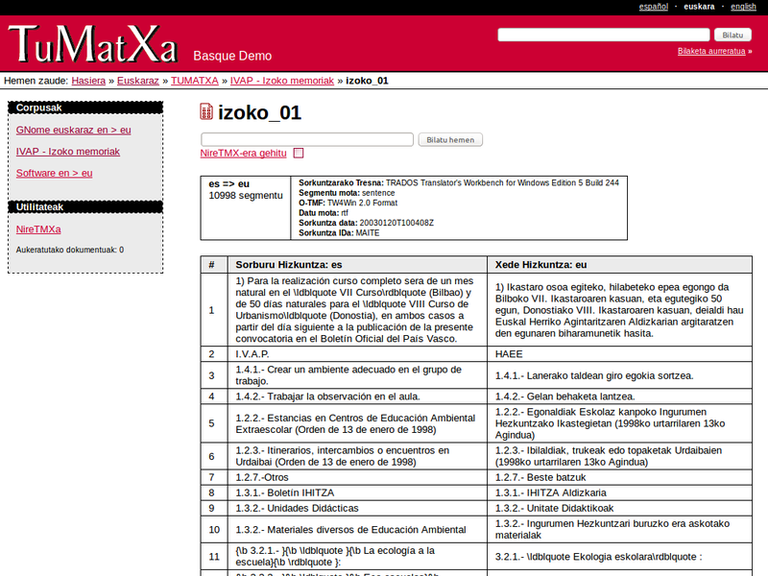
Task: Click the Sorburu Hizkuntza: es column header
Action: (358, 264)
